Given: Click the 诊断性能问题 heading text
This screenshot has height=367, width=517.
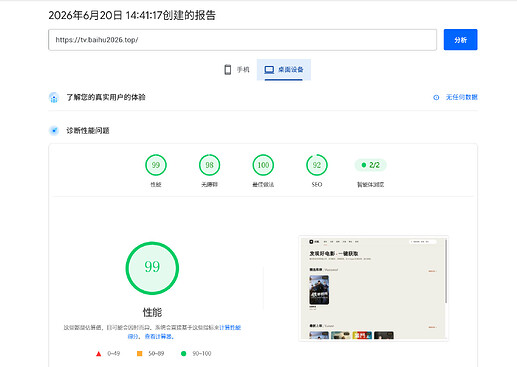Looking at the screenshot, I should (88, 131).
